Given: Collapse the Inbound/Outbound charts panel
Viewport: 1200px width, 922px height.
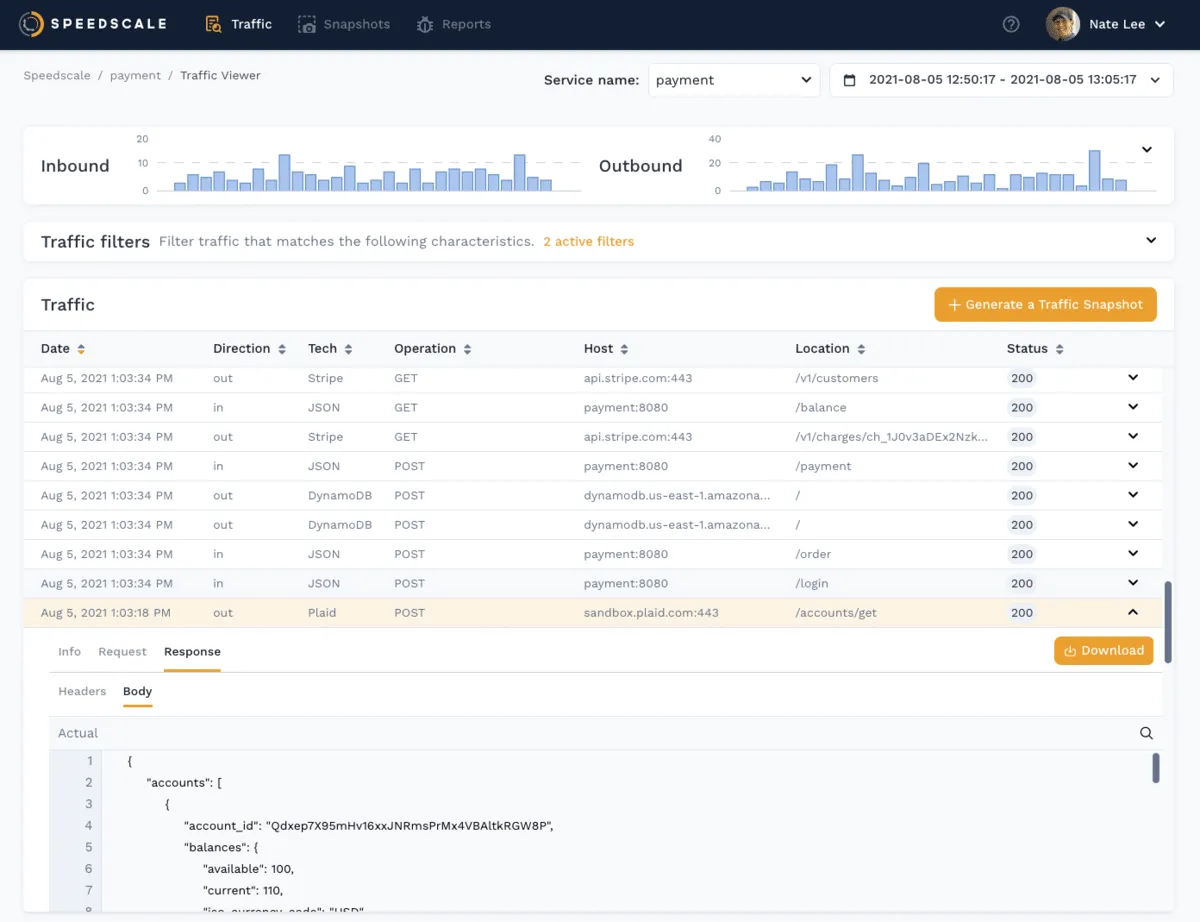Looking at the screenshot, I should 1147,150.
